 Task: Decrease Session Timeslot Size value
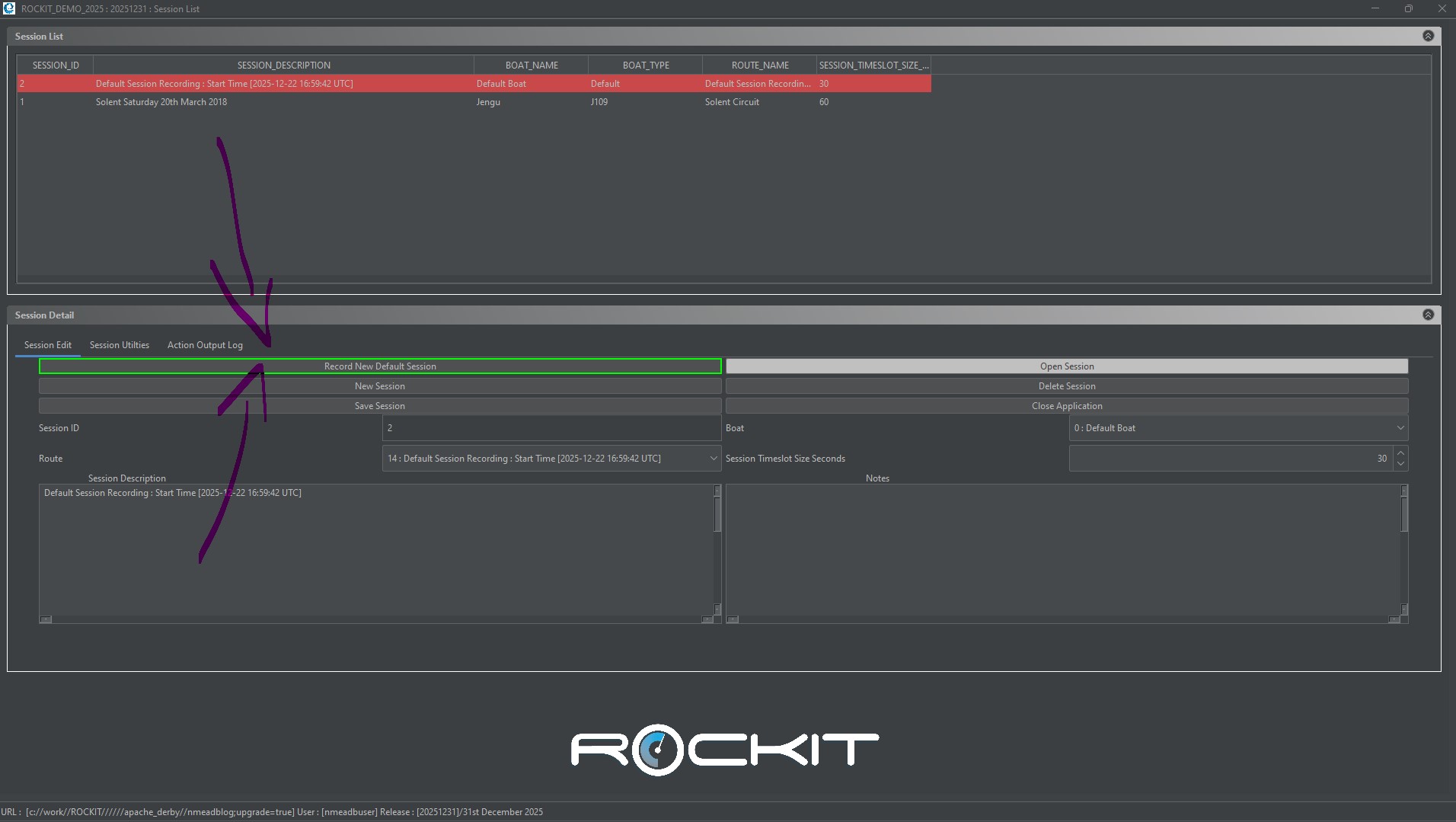(1400, 464)
